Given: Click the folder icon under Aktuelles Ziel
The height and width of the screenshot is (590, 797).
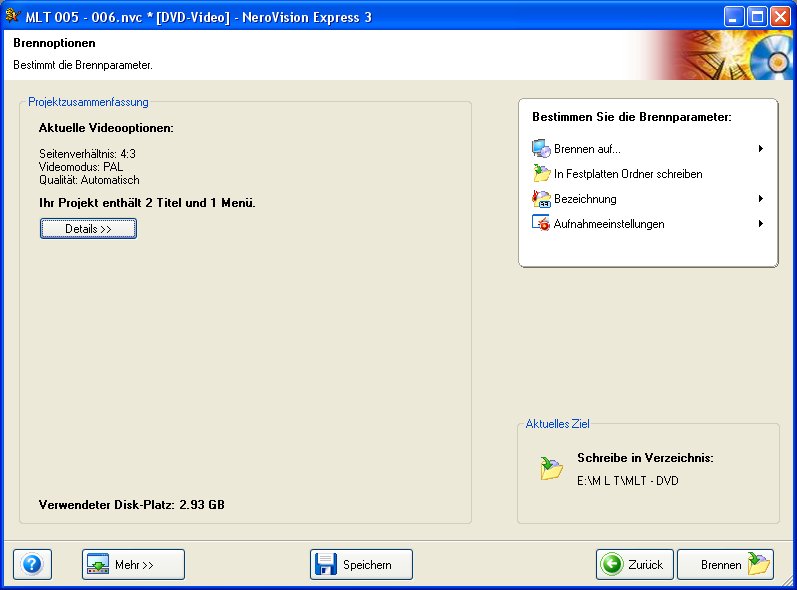Looking at the screenshot, I should 551,468.
